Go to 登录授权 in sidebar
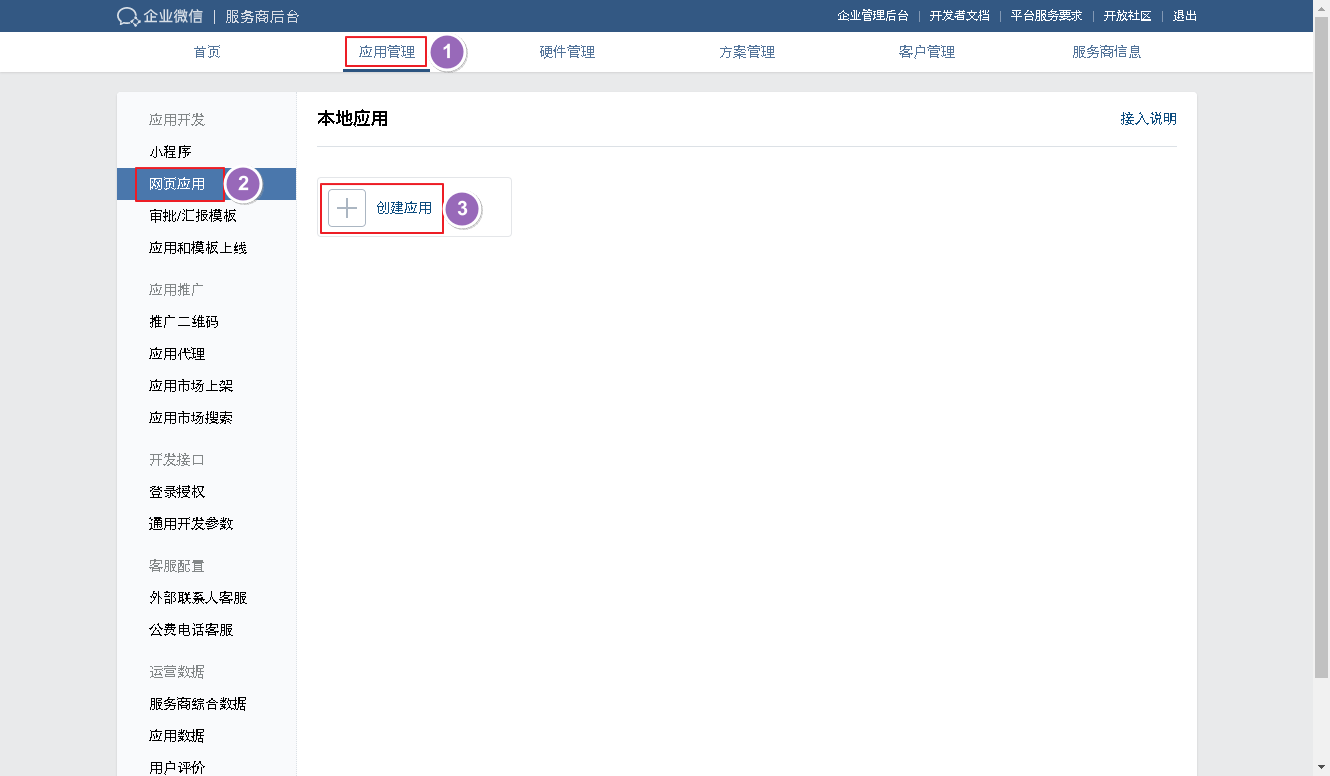The width and height of the screenshot is (1330, 776). click(x=177, y=492)
